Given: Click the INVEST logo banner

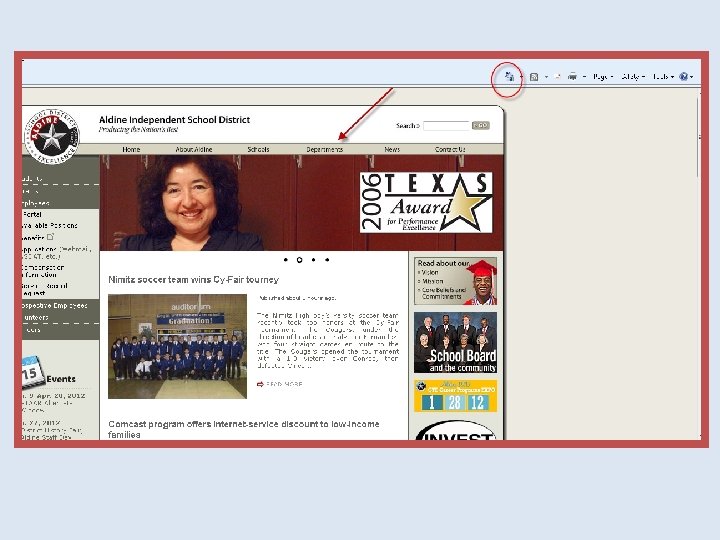Looking at the screenshot, I should tap(455, 431).
